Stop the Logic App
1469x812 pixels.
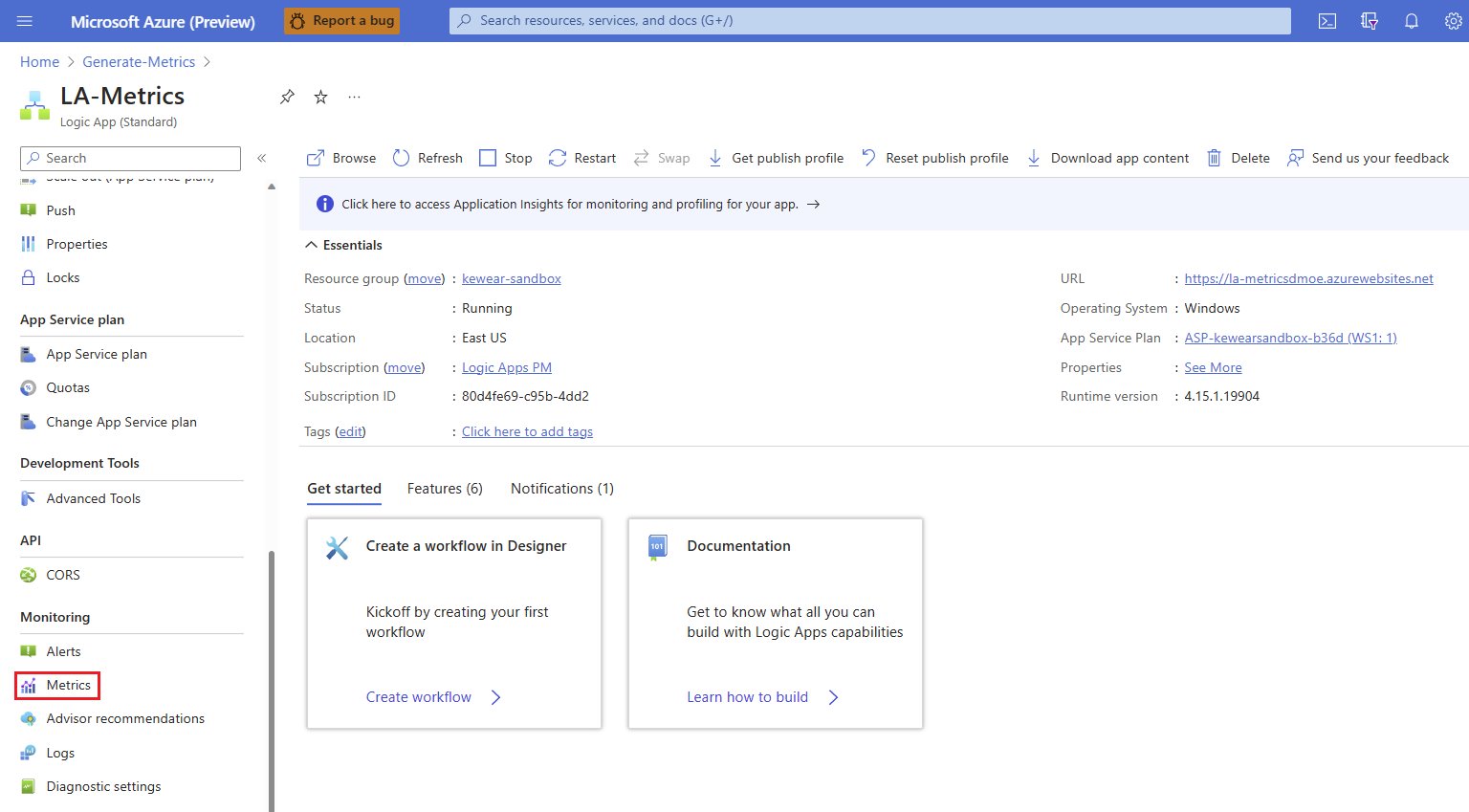pyautogui.click(x=506, y=158)
